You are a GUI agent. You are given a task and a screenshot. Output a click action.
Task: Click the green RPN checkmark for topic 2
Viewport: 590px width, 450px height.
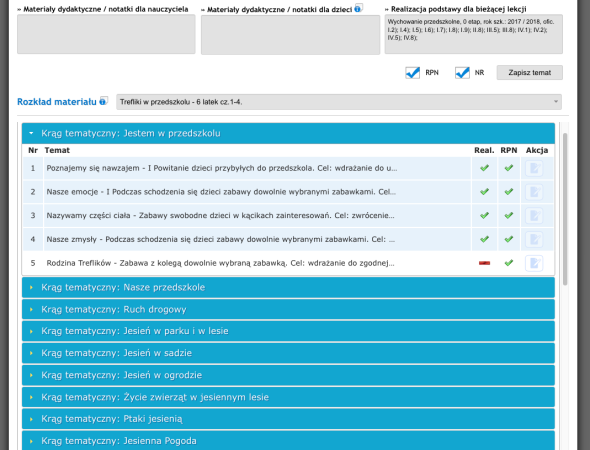[509, 192]
